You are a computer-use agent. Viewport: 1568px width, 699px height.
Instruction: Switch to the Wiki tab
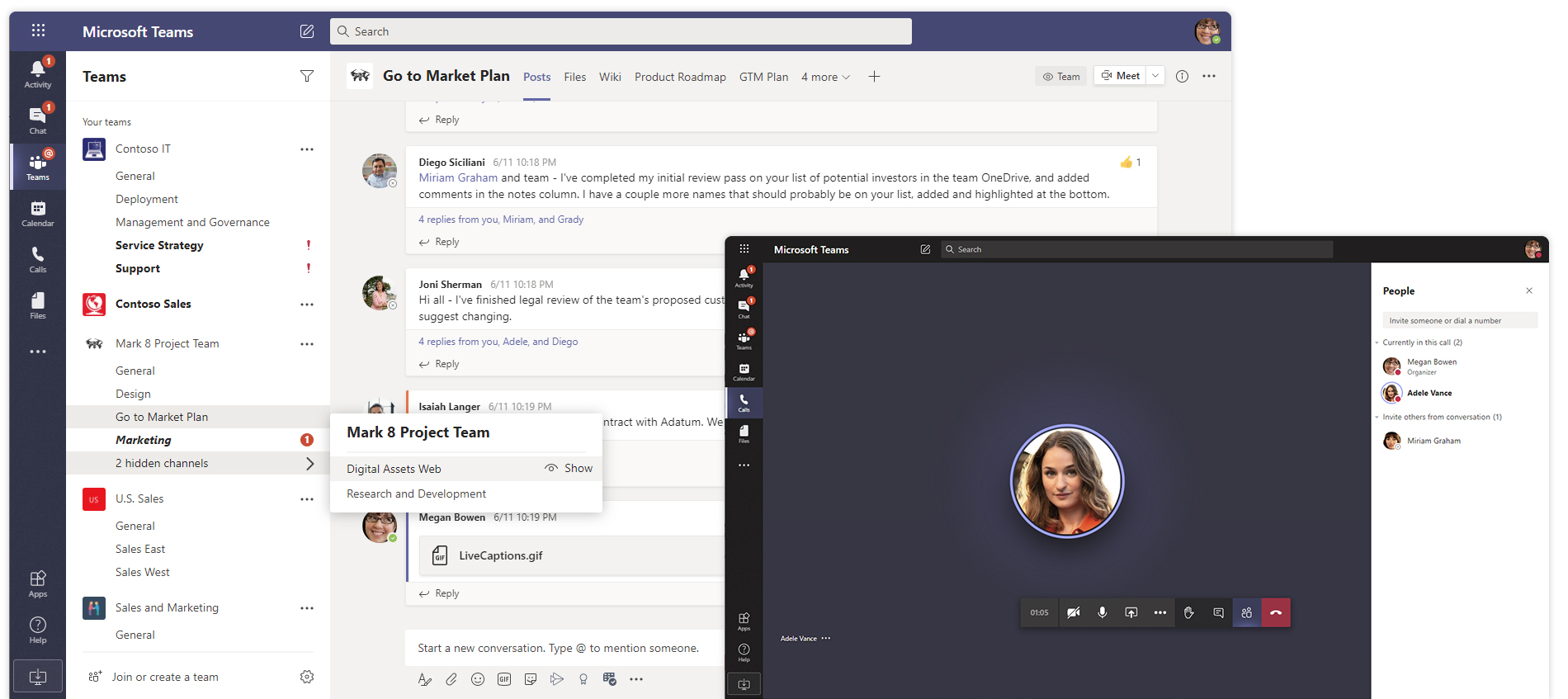(610, 77)
